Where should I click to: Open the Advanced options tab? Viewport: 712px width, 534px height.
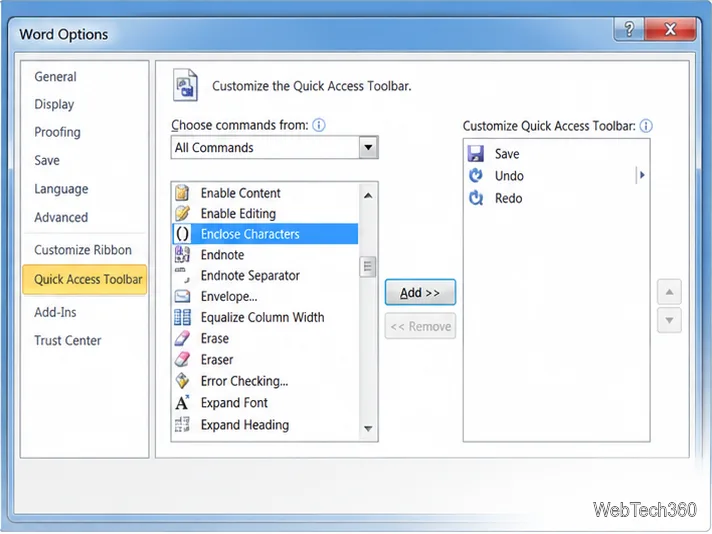(61, 217)
